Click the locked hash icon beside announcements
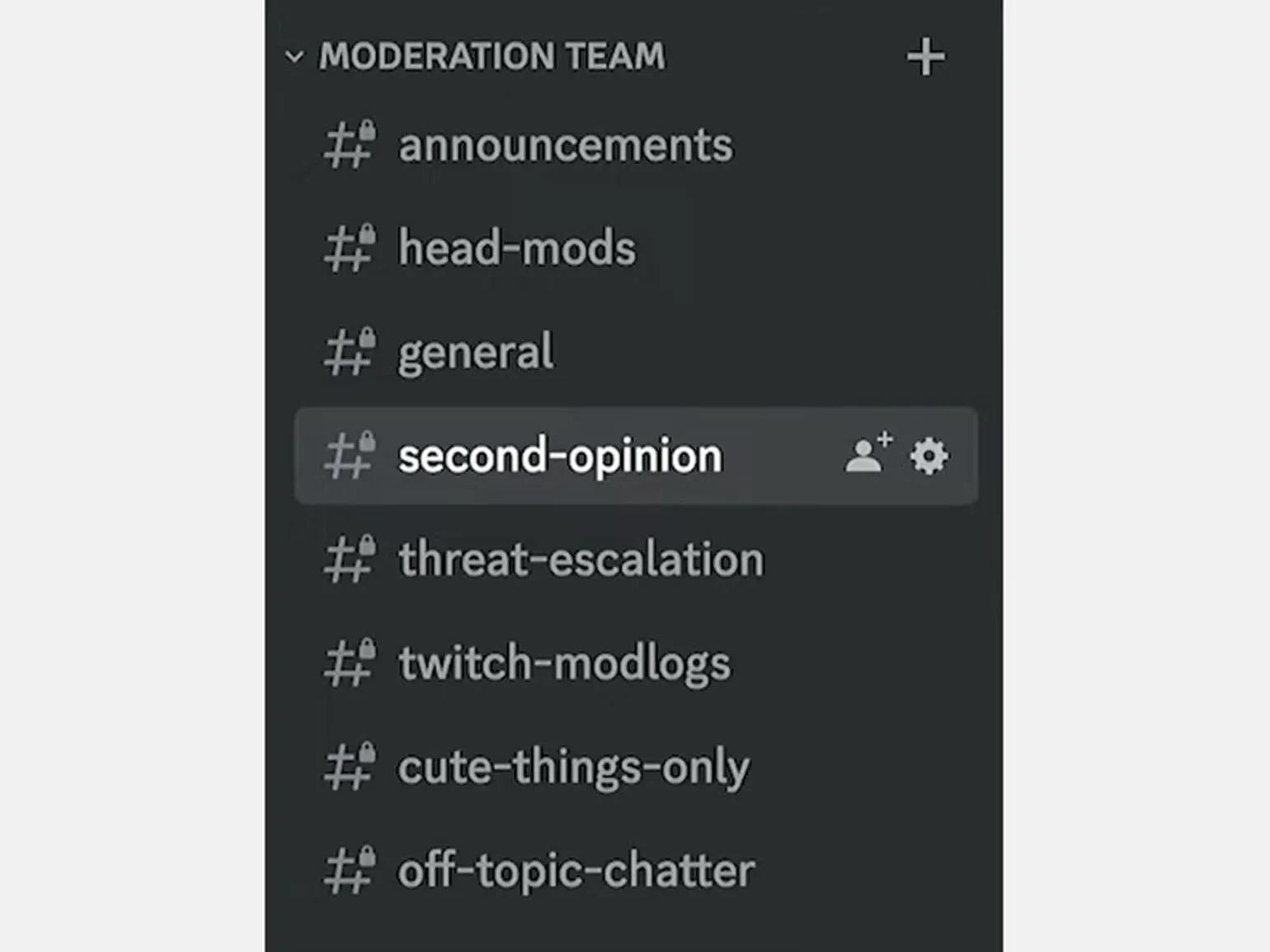 pyautogui.click(x=350, y=145)
